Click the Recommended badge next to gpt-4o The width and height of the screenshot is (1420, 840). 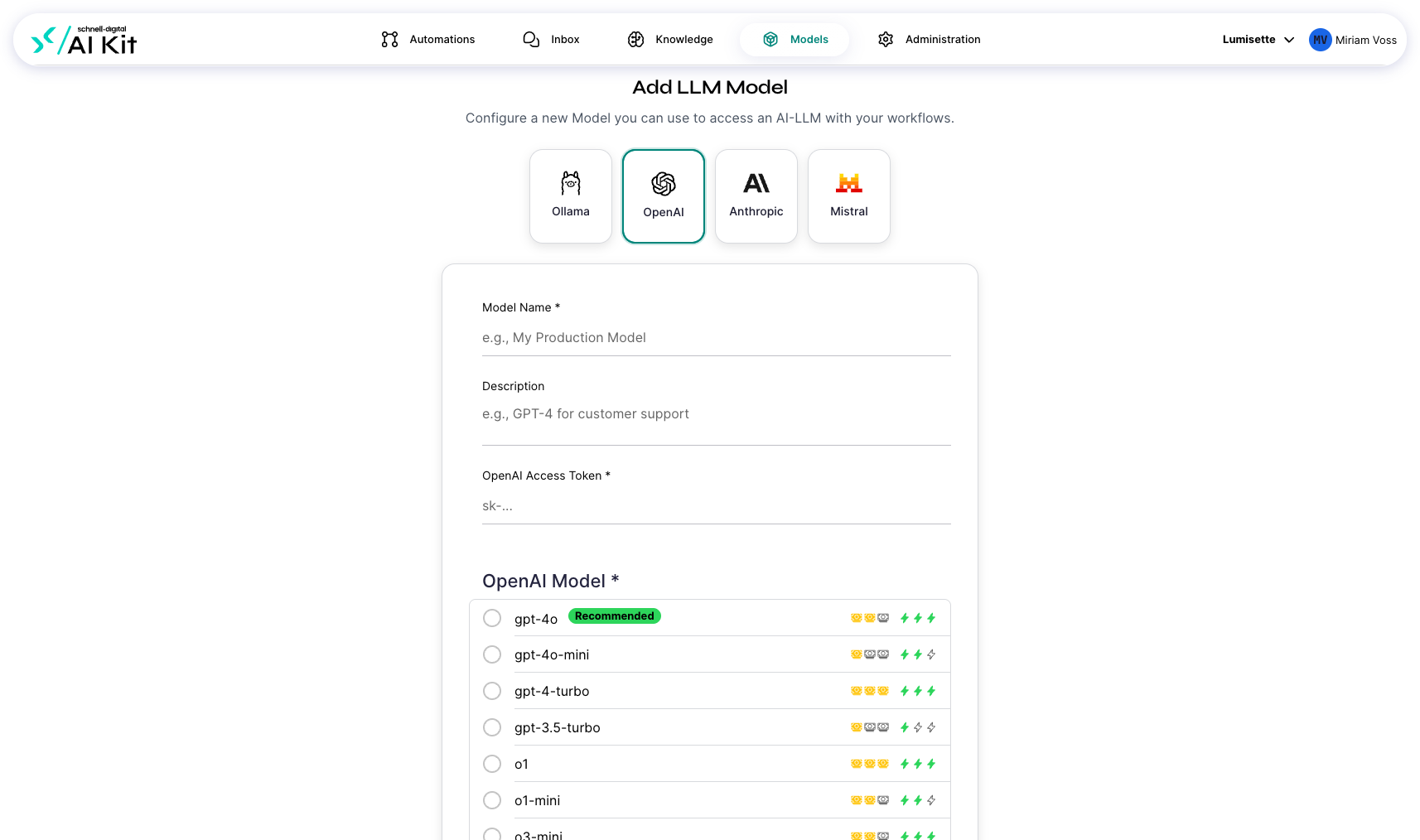point(615,616)
